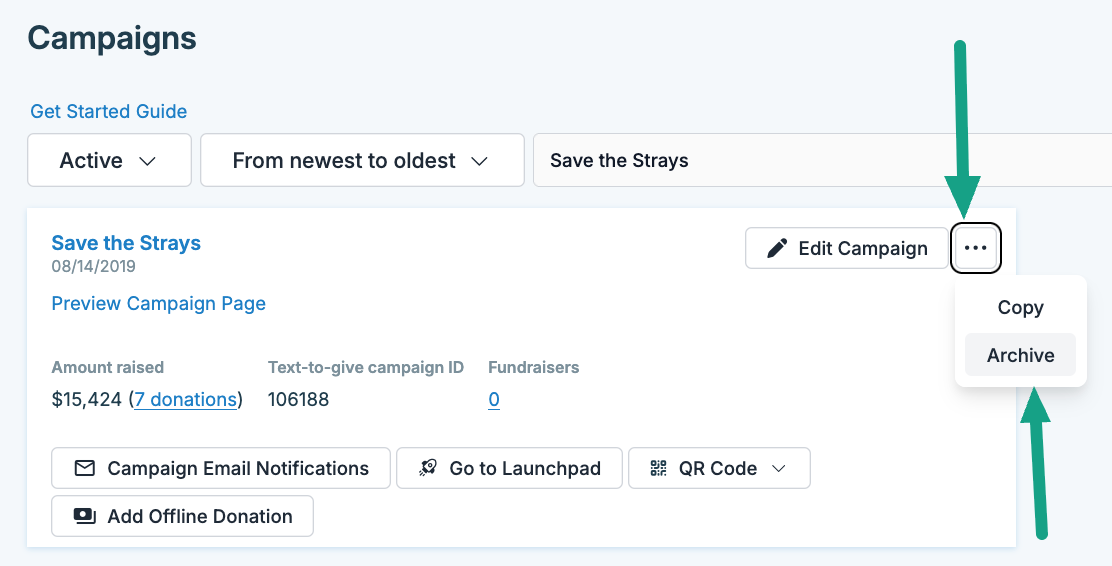Expand the QR Code dropdown chevron
The height and width of the screenshot is (566, 1112).
pos(780,468)
